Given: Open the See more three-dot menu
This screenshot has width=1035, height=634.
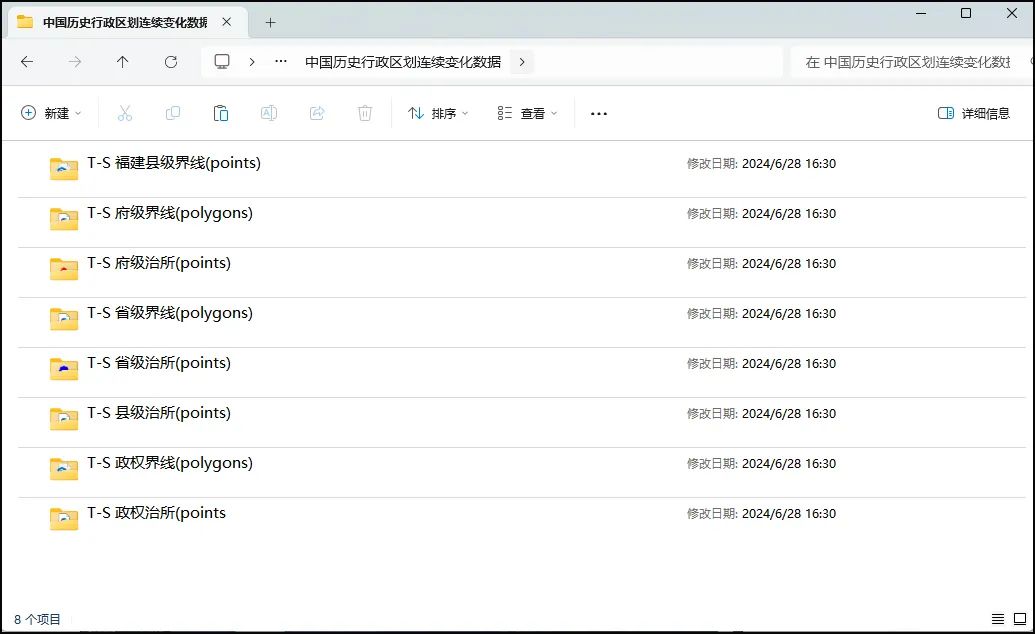Looking at the screenshot, I should [x=599, y=114].
